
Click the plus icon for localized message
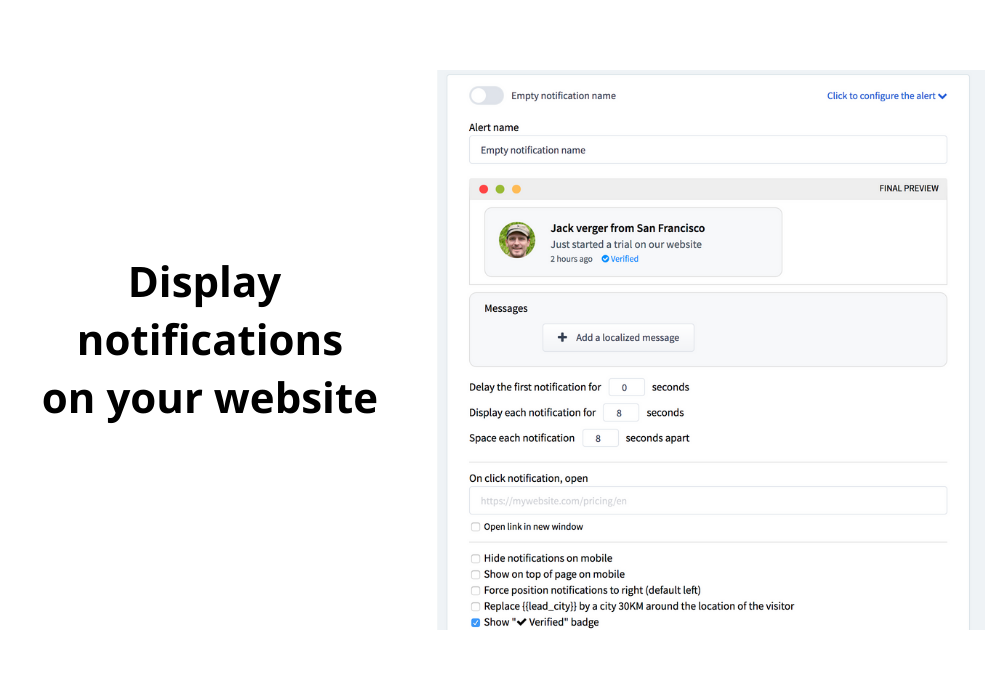562,338
